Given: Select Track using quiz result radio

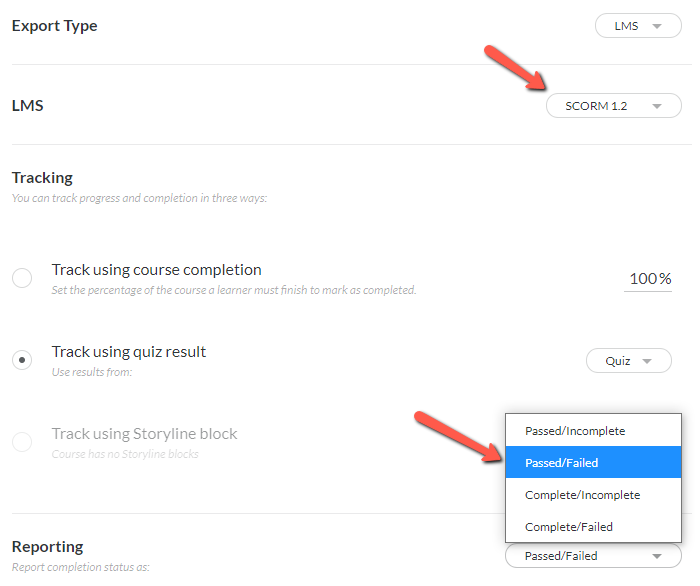Looking at the screenshot, I should pos(22,360).
